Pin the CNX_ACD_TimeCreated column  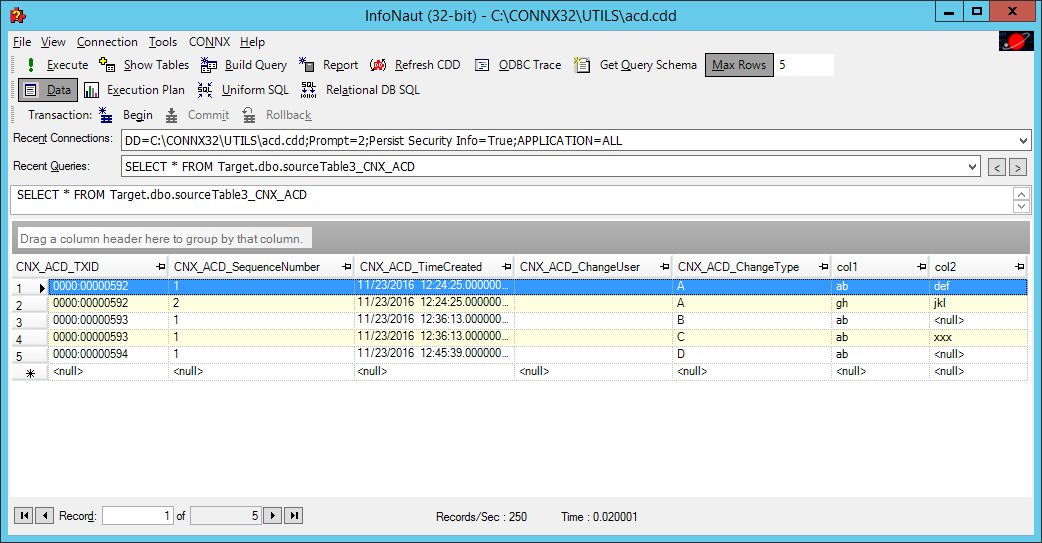(506, 267)
